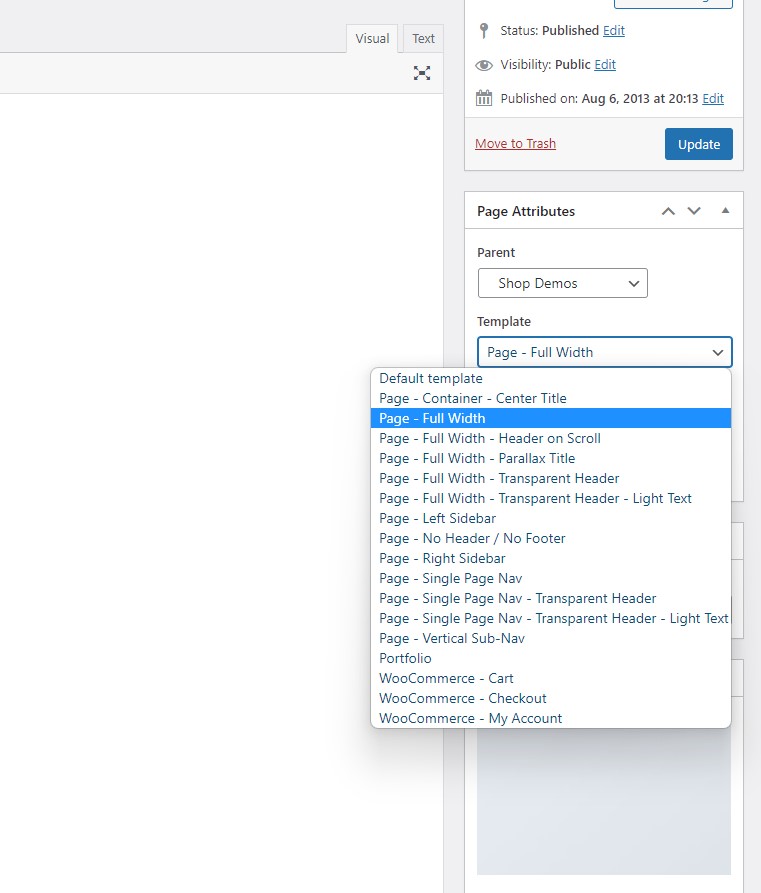Click the Update button
The height and width of the screenshot is (893, 761).
698,144
